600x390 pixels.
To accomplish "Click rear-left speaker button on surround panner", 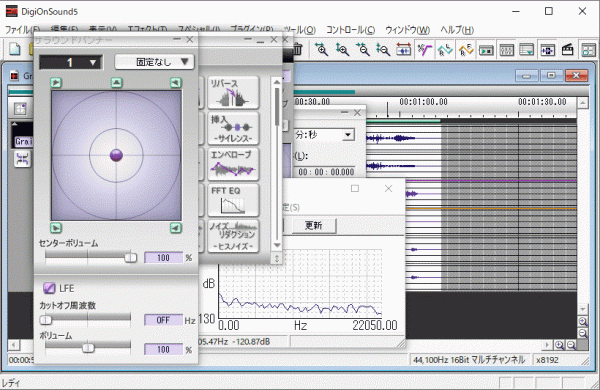I will point(56,228).
